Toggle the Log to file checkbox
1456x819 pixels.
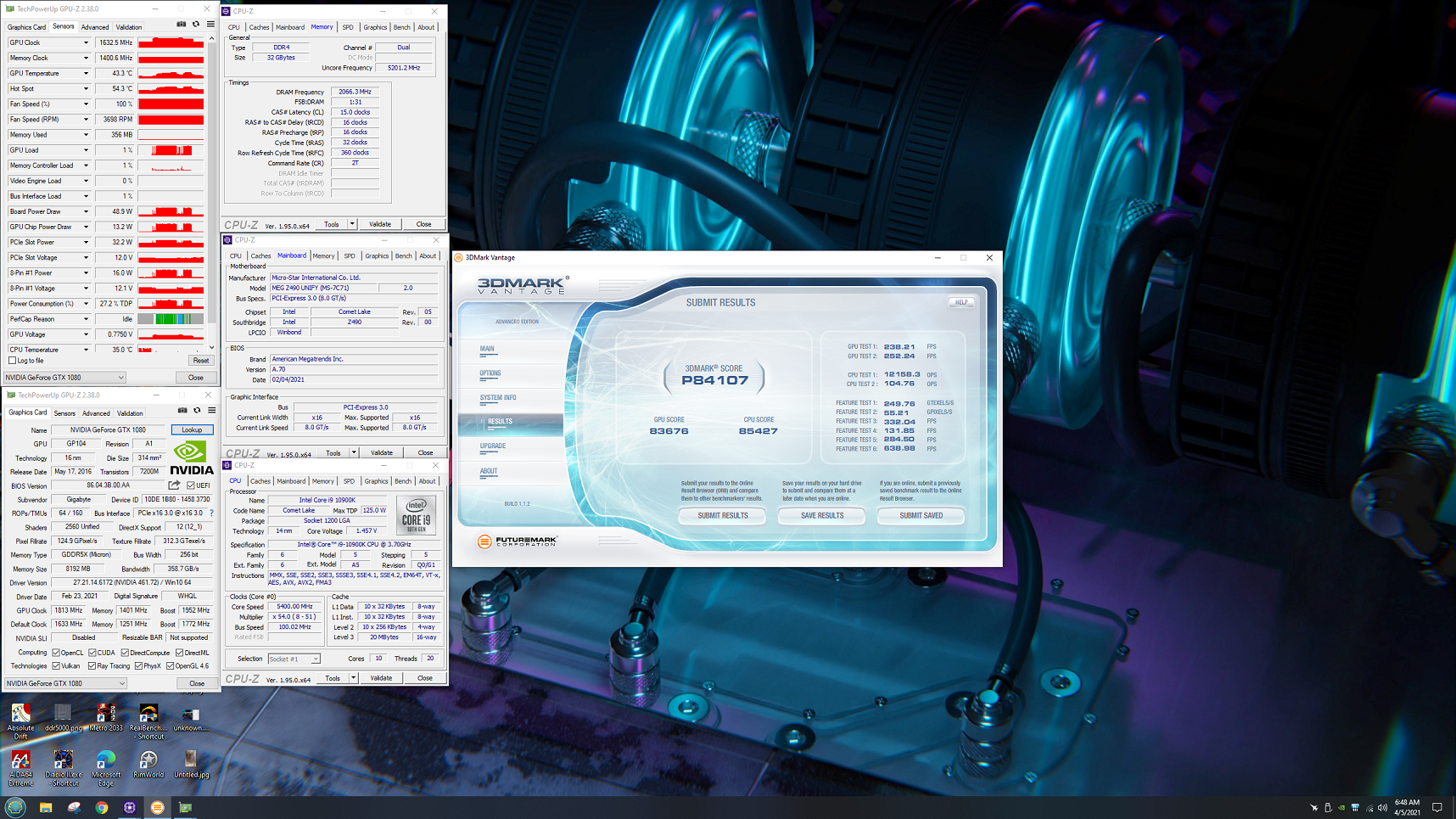coord(12,361)
